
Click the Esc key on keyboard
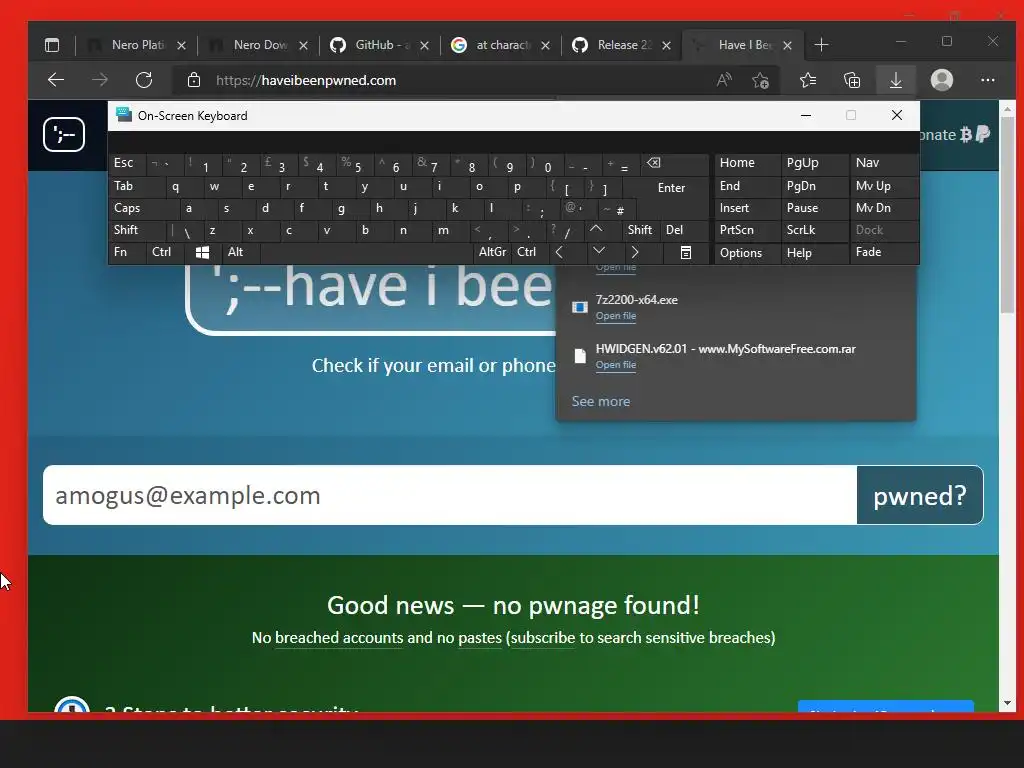point(127,163)
